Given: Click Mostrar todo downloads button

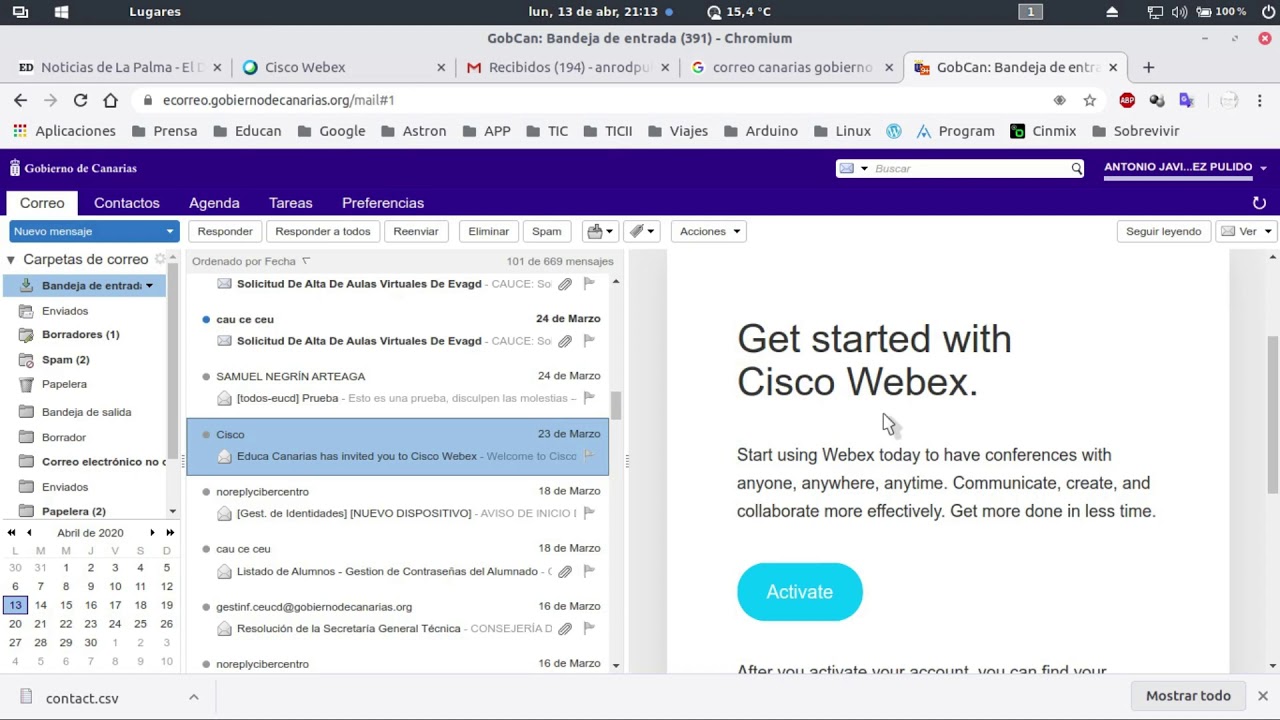Looking at the screenshot, I should pyautogui.click(x=1188, y=696).
